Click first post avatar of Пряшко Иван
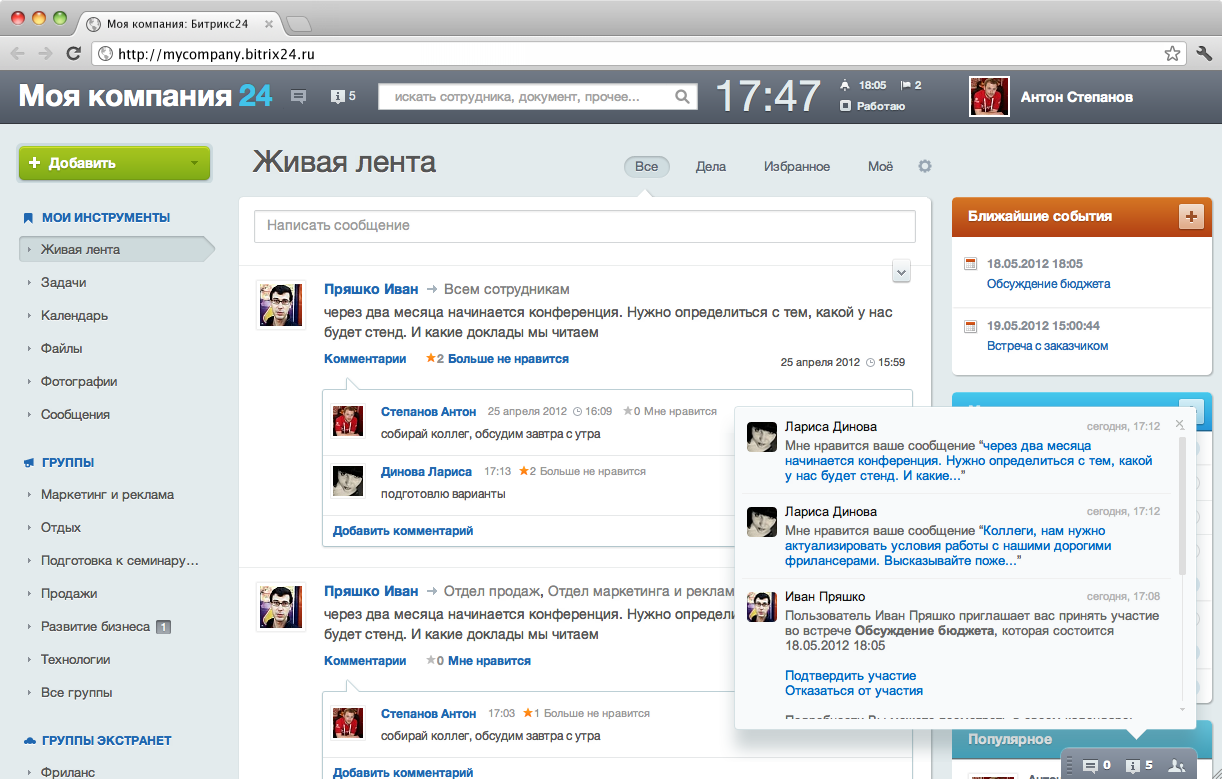 coord(281,305)
